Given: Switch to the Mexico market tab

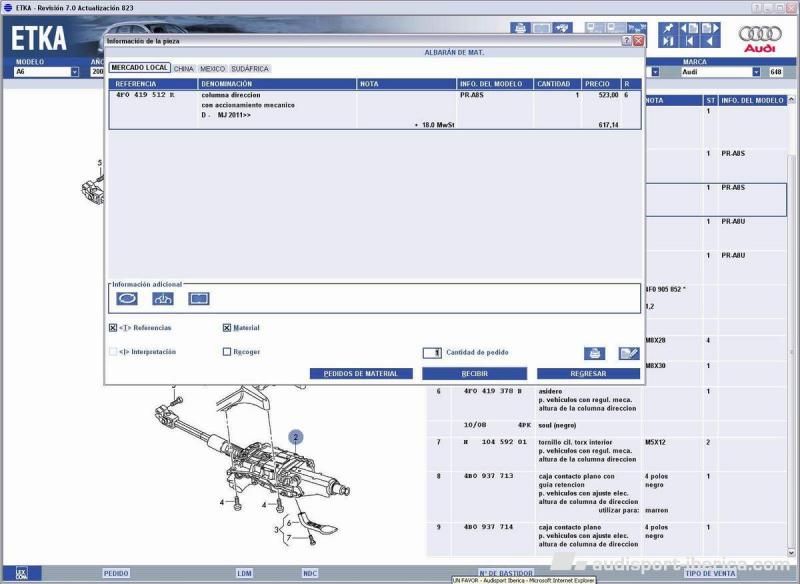Looking at the screenshot, I should [212, 69].
